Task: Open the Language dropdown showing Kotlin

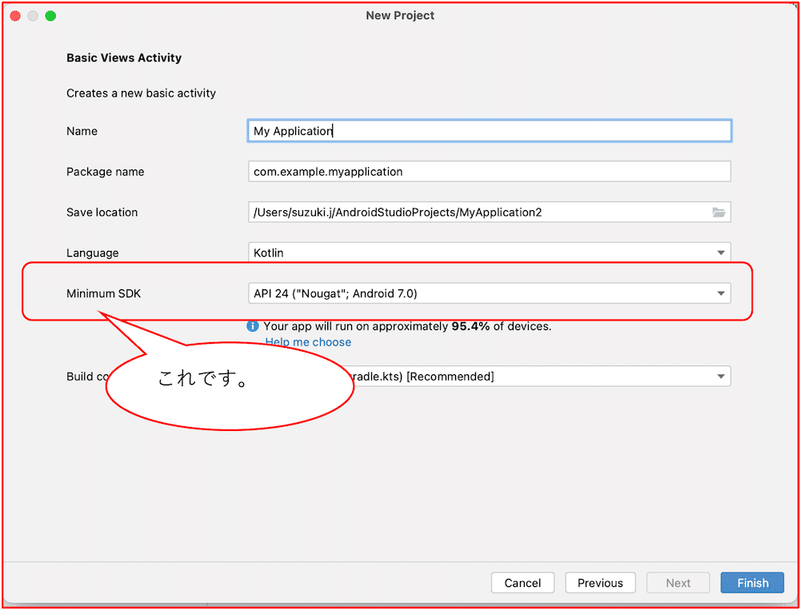Action: (x=489, y=252)
